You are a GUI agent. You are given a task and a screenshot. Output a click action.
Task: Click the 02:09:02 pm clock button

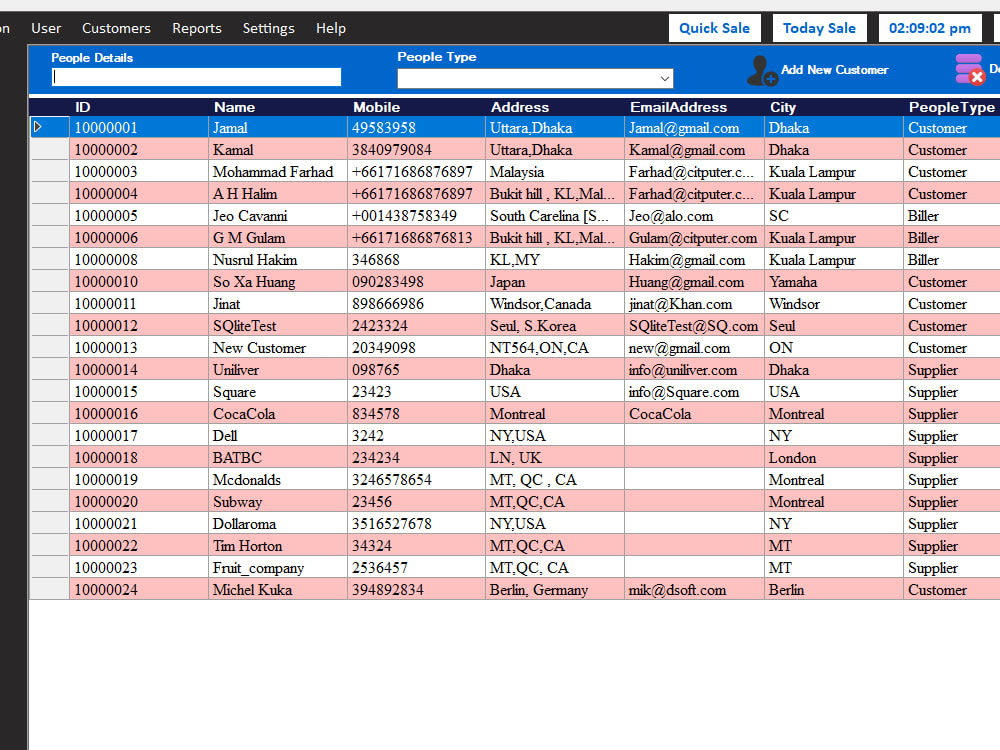(x=930, y=28)
